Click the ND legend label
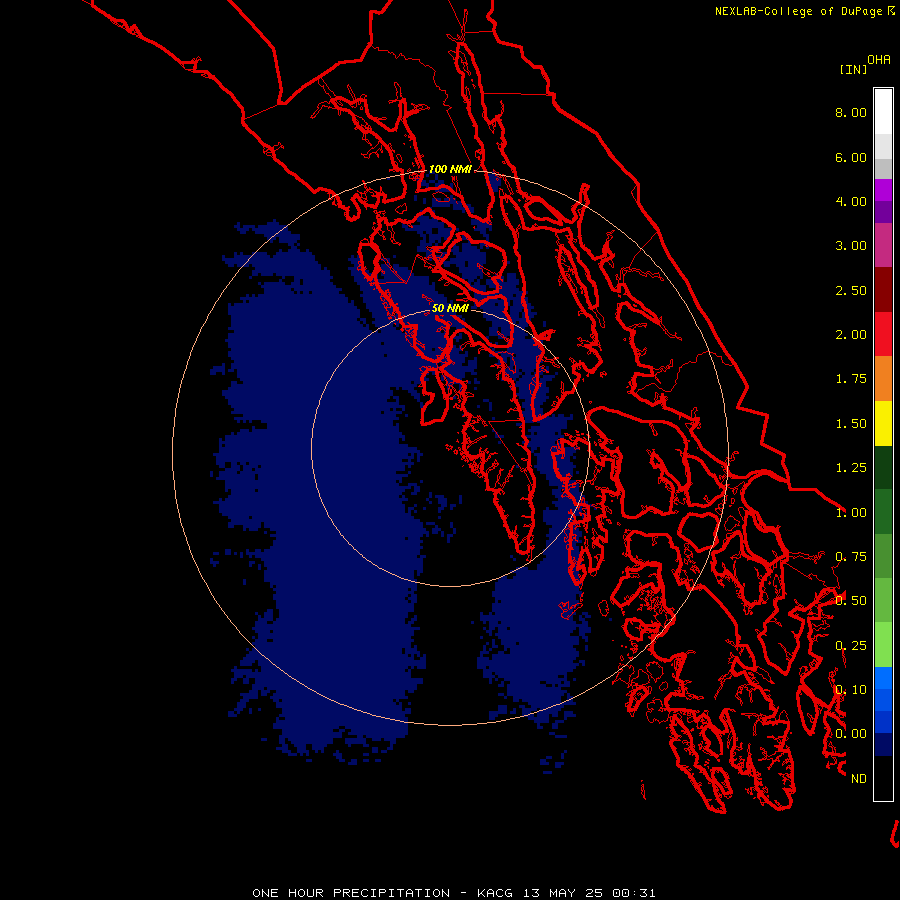This screenshot has width=900, height=900. pyautogui.click(x=859, y=779)
